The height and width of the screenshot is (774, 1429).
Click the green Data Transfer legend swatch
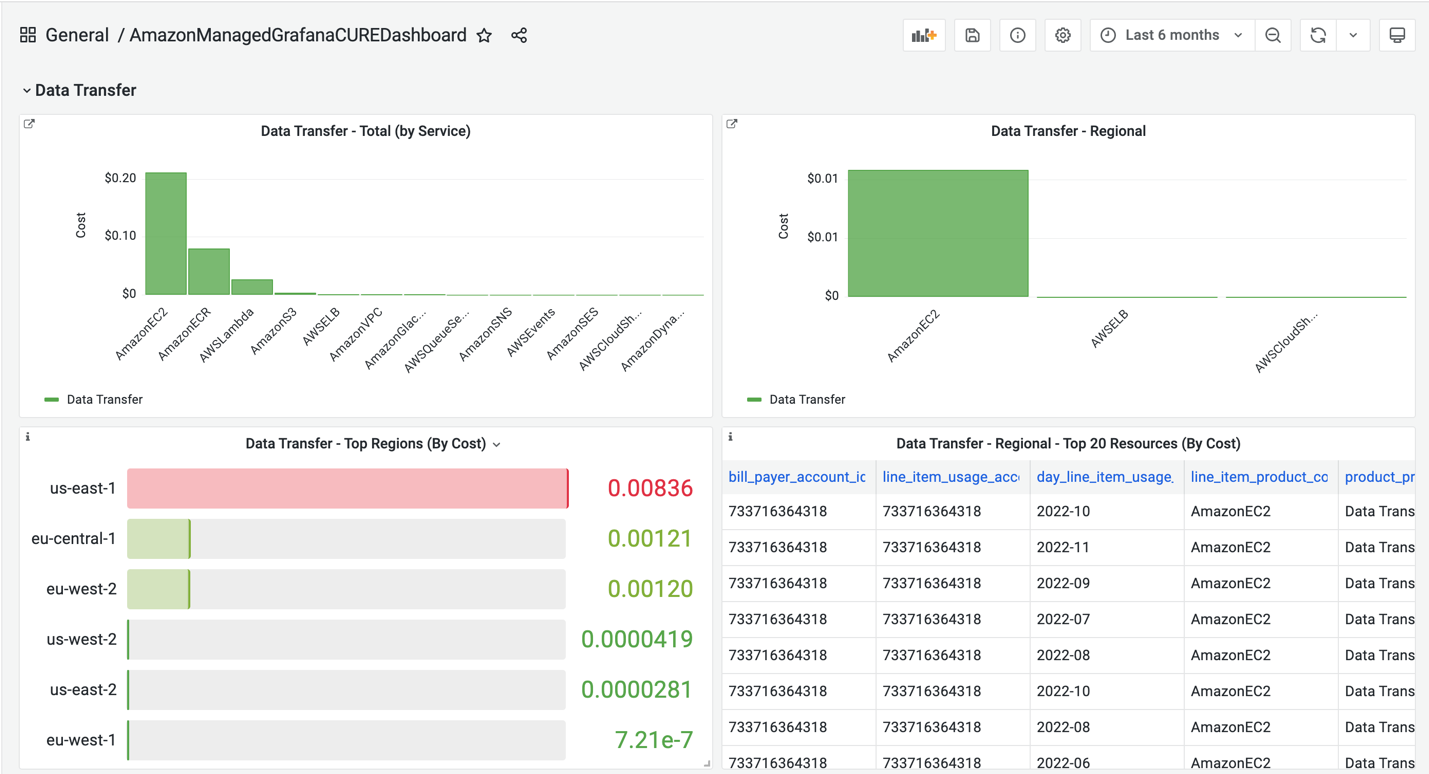pyautogui.click(x=52, y=399)
